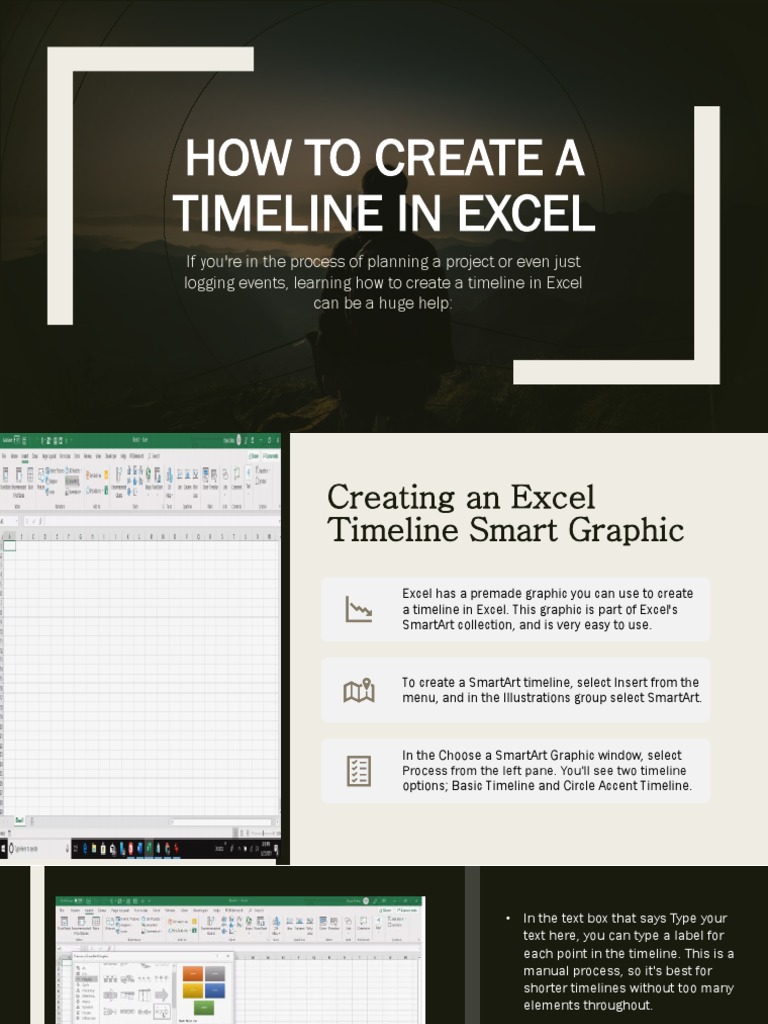Click the "Excel has a premade graphic" card text
This screenshot has height=1024, width=768.
click(x=547, y=609)
